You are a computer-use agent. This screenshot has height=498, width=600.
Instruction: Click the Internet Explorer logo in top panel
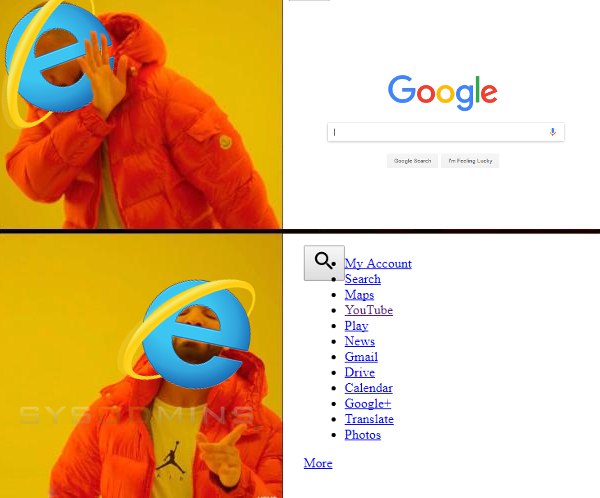tap(57, 63)
